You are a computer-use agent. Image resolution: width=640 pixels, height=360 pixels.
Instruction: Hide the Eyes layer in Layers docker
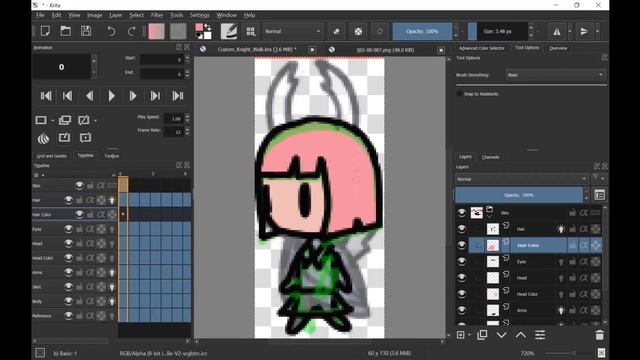click(462, 262)
